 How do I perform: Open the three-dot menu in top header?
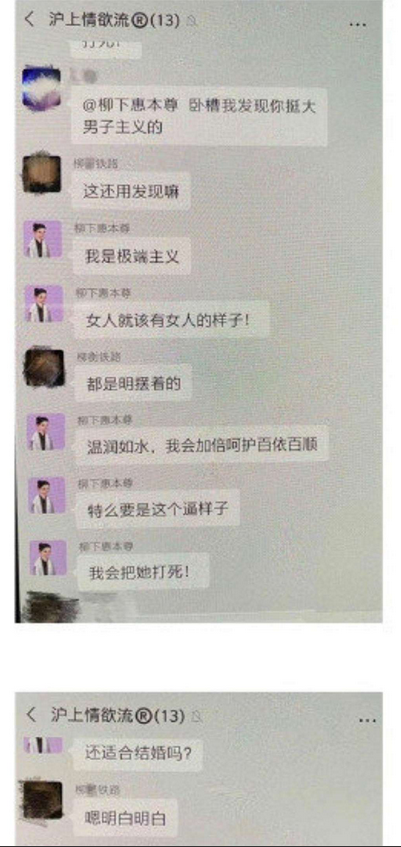[x=357, y=24]
